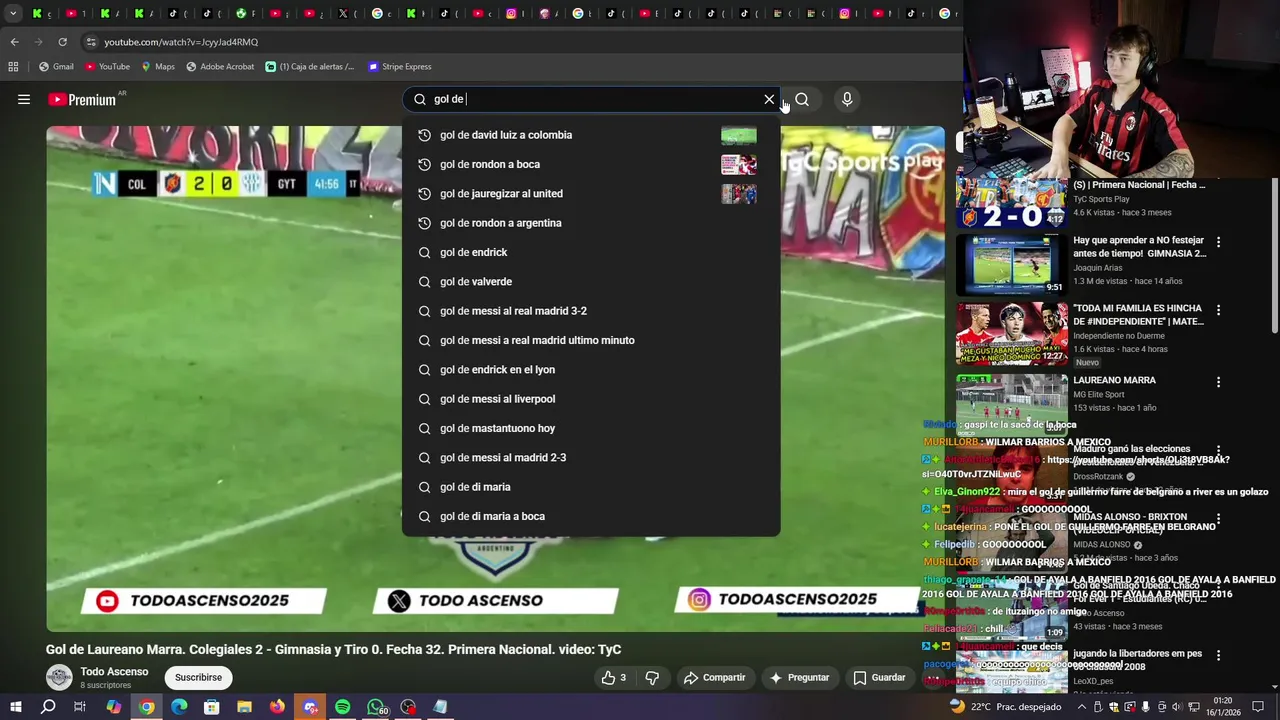The width and height of the screenshot is (1280, 720).
Task: Open 'Caja de alertas' bookmark
Action: click(x=310, y=66)
